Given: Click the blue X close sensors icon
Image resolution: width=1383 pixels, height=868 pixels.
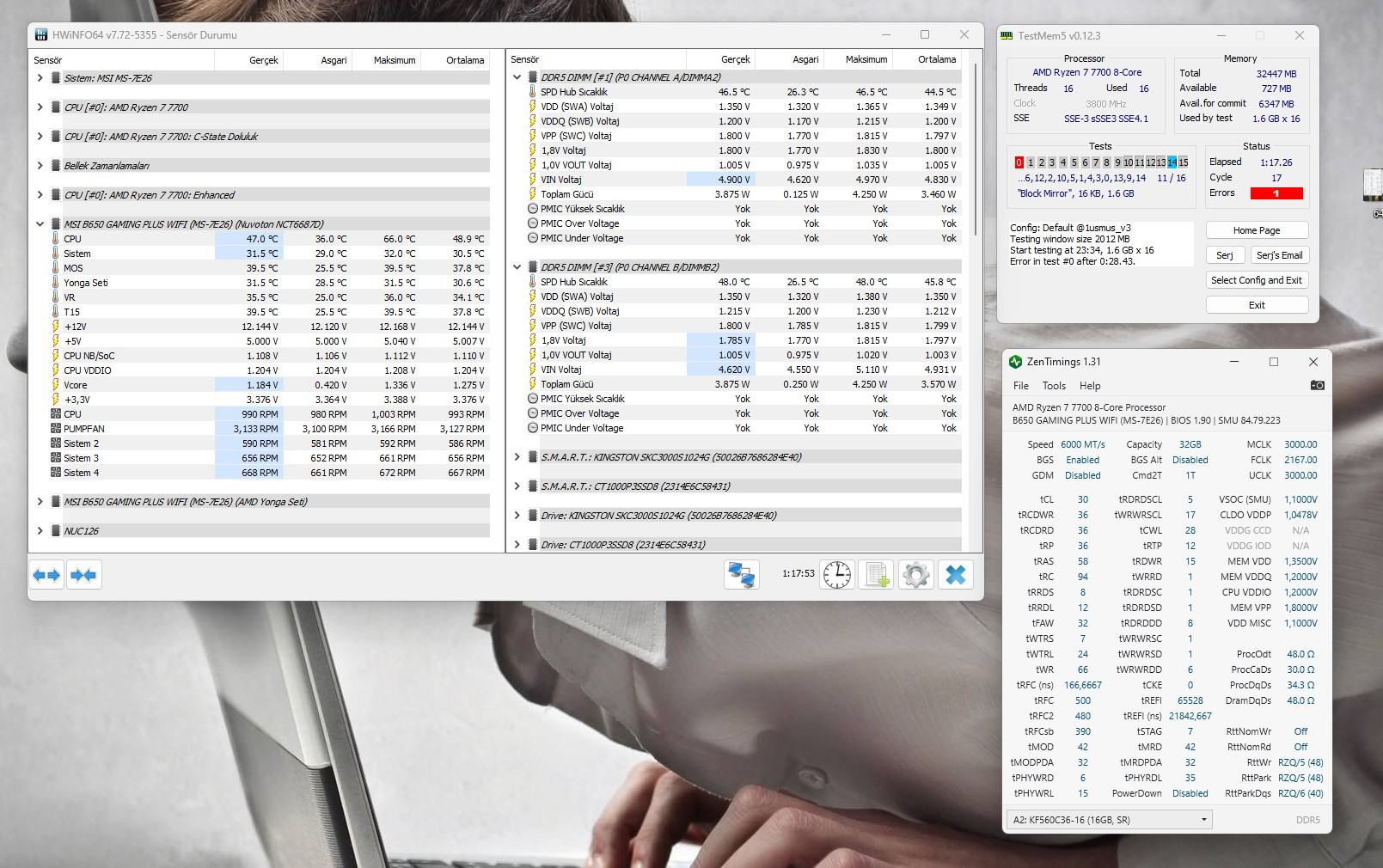Looking at the screenshot, I should (x=955, y=574).
